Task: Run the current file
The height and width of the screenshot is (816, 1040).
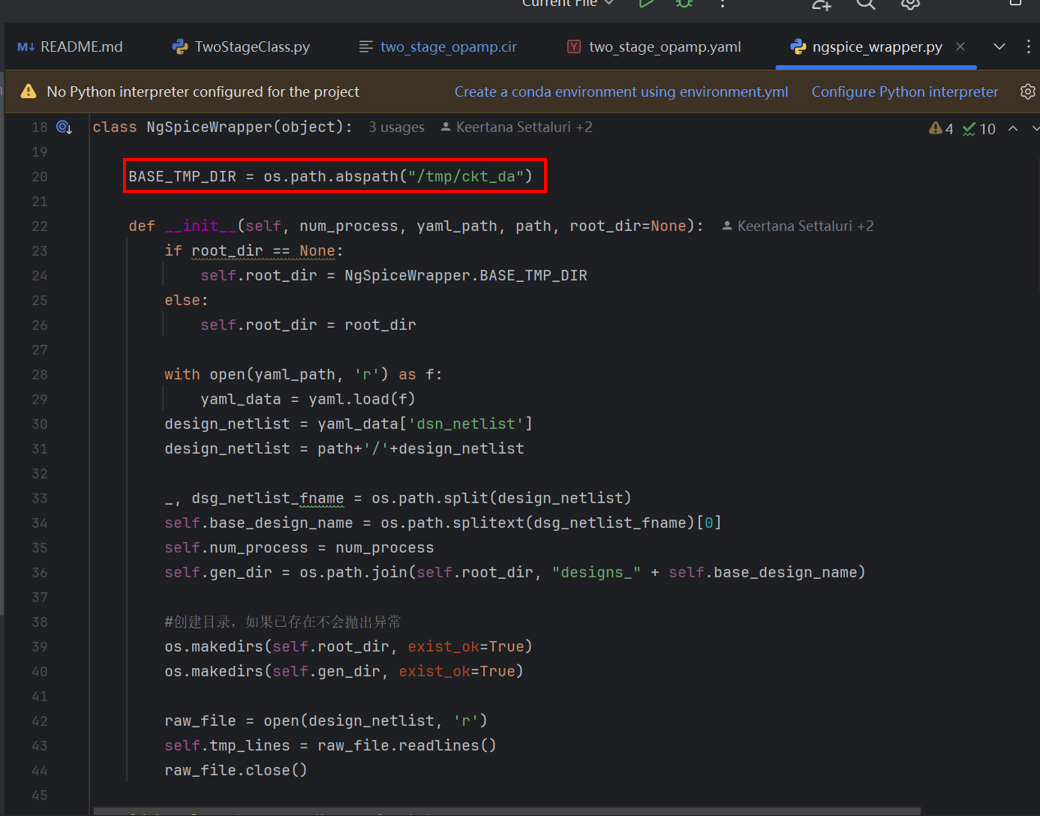Action: [x=646, y=3]
